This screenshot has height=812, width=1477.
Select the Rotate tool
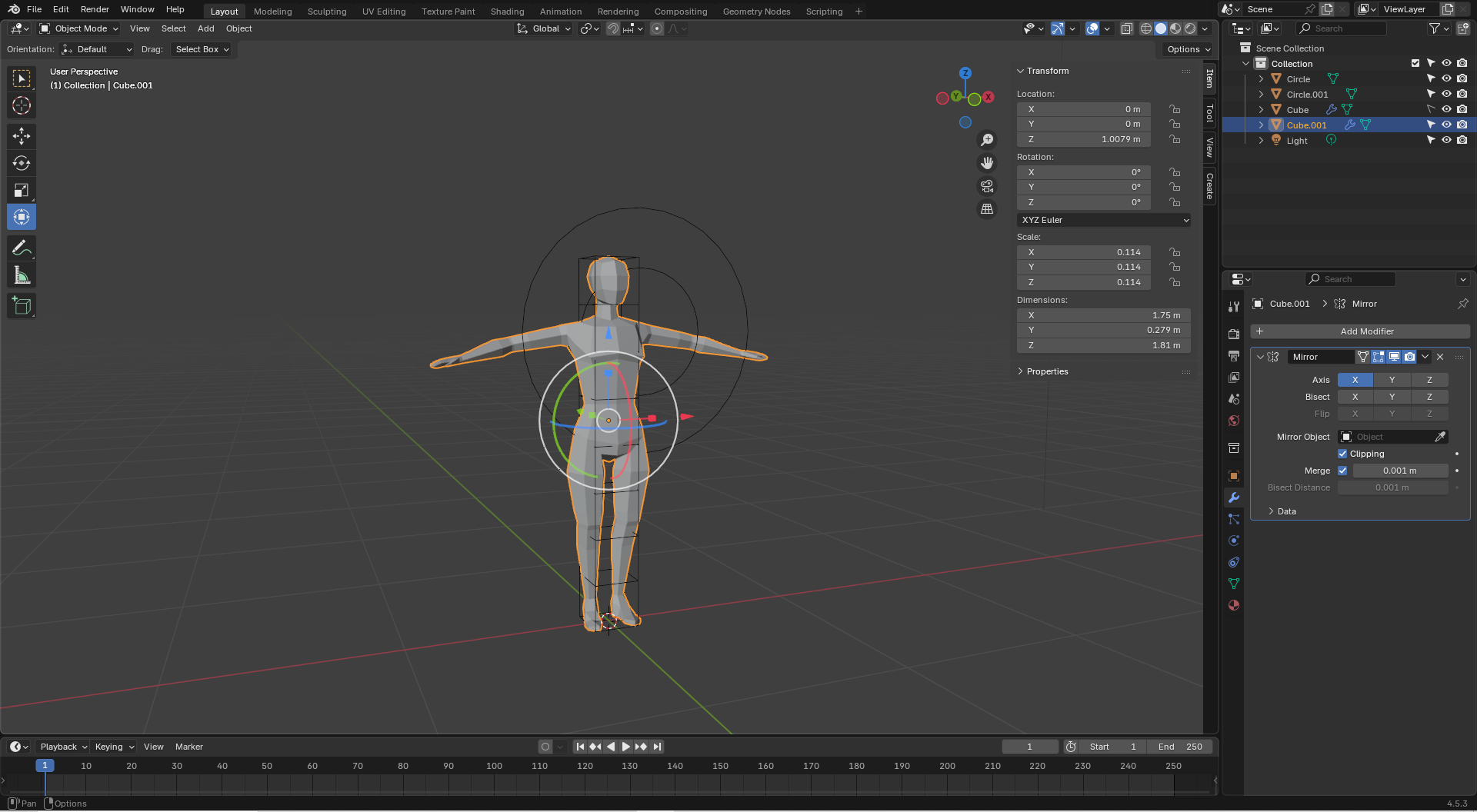coord(22,163)
